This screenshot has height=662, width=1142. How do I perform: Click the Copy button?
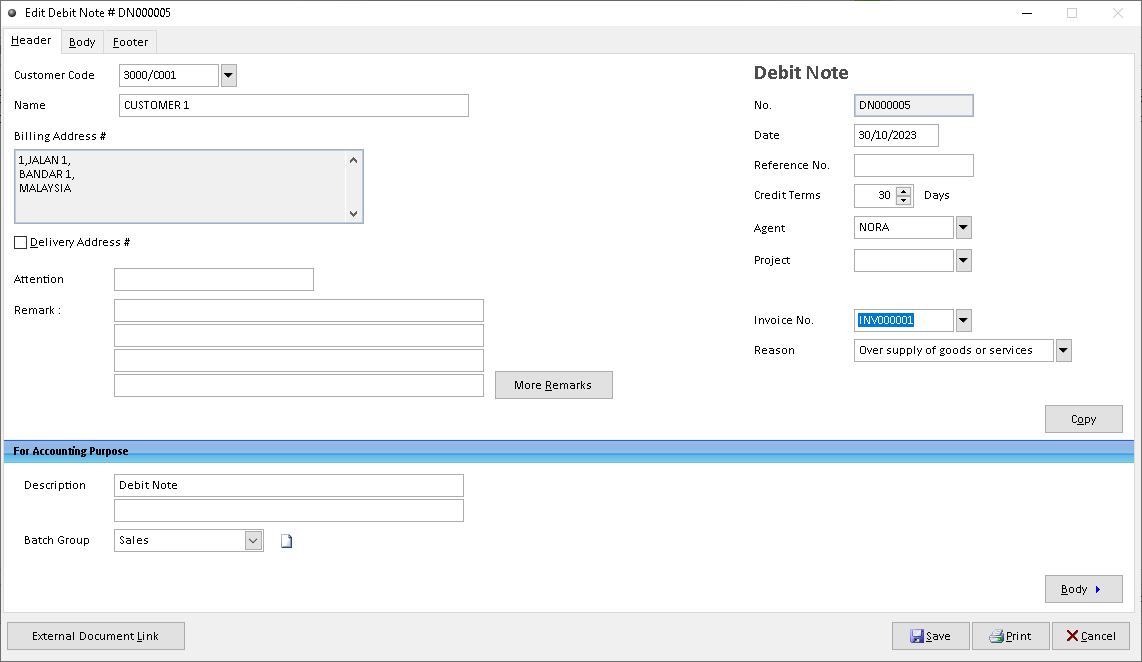[1084, 419]
